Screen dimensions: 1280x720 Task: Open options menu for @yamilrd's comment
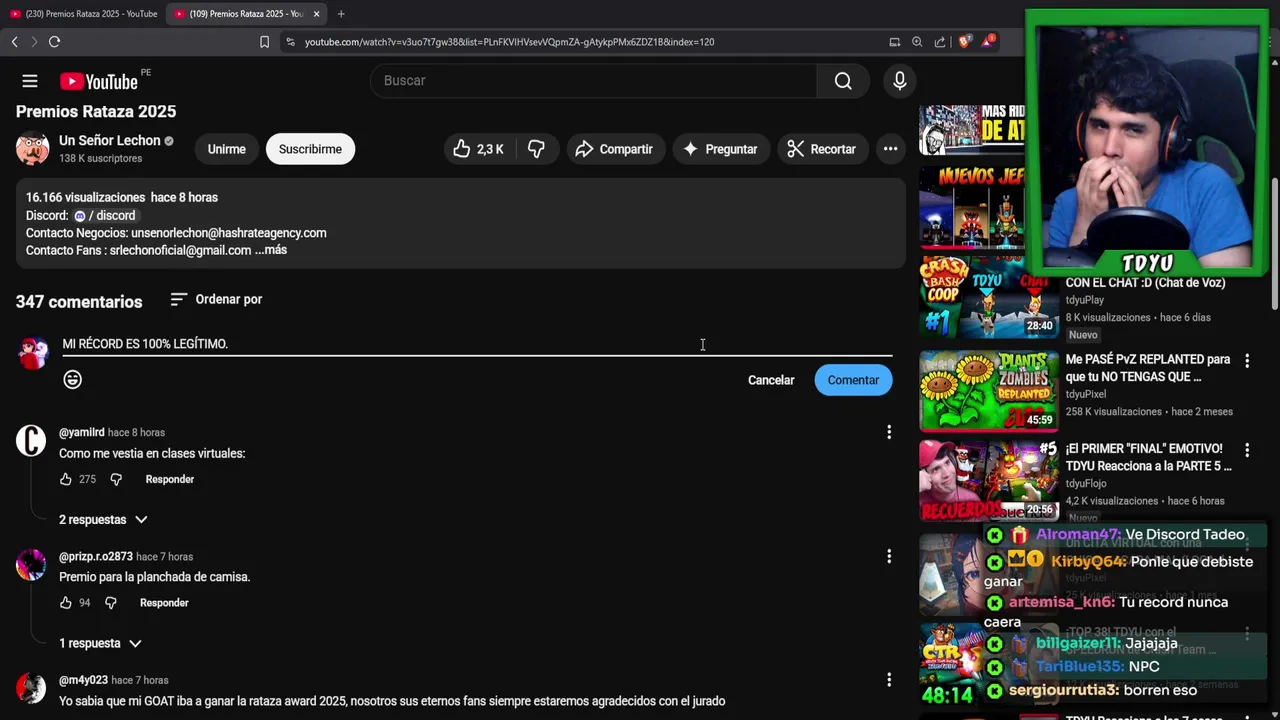(889, 432)
